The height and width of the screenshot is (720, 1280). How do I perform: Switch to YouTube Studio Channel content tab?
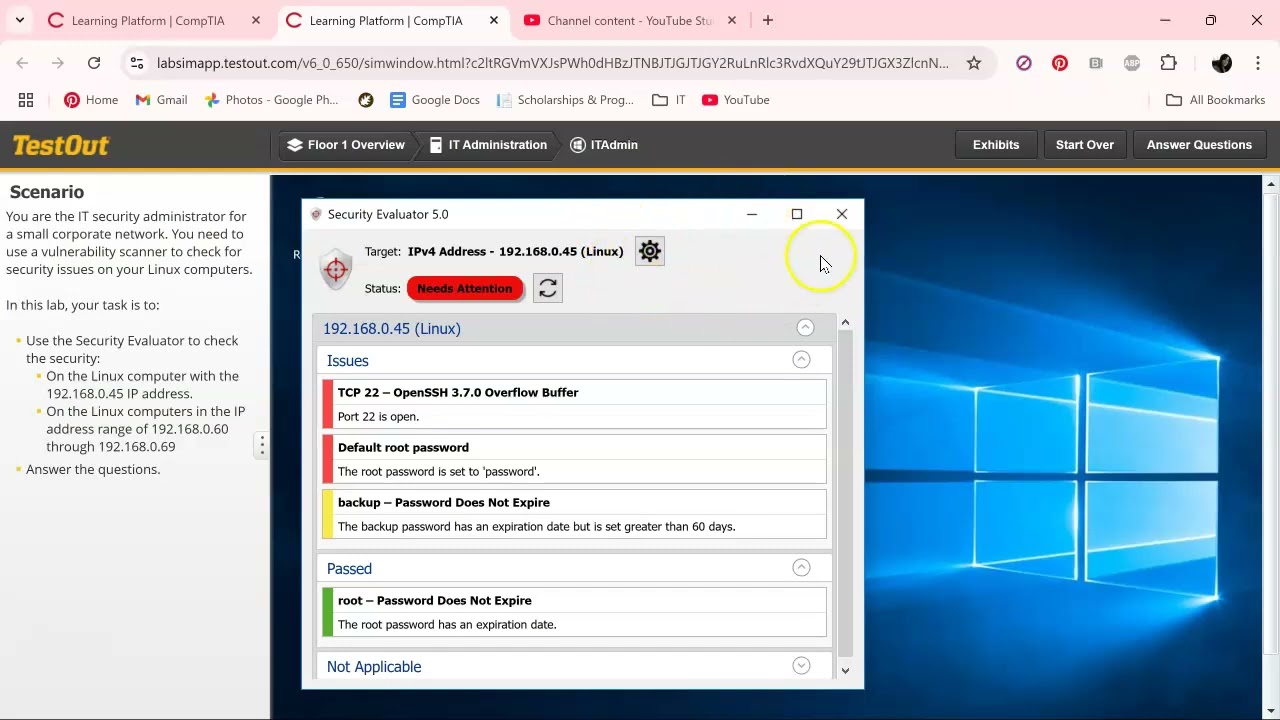(x=630, y=20)
